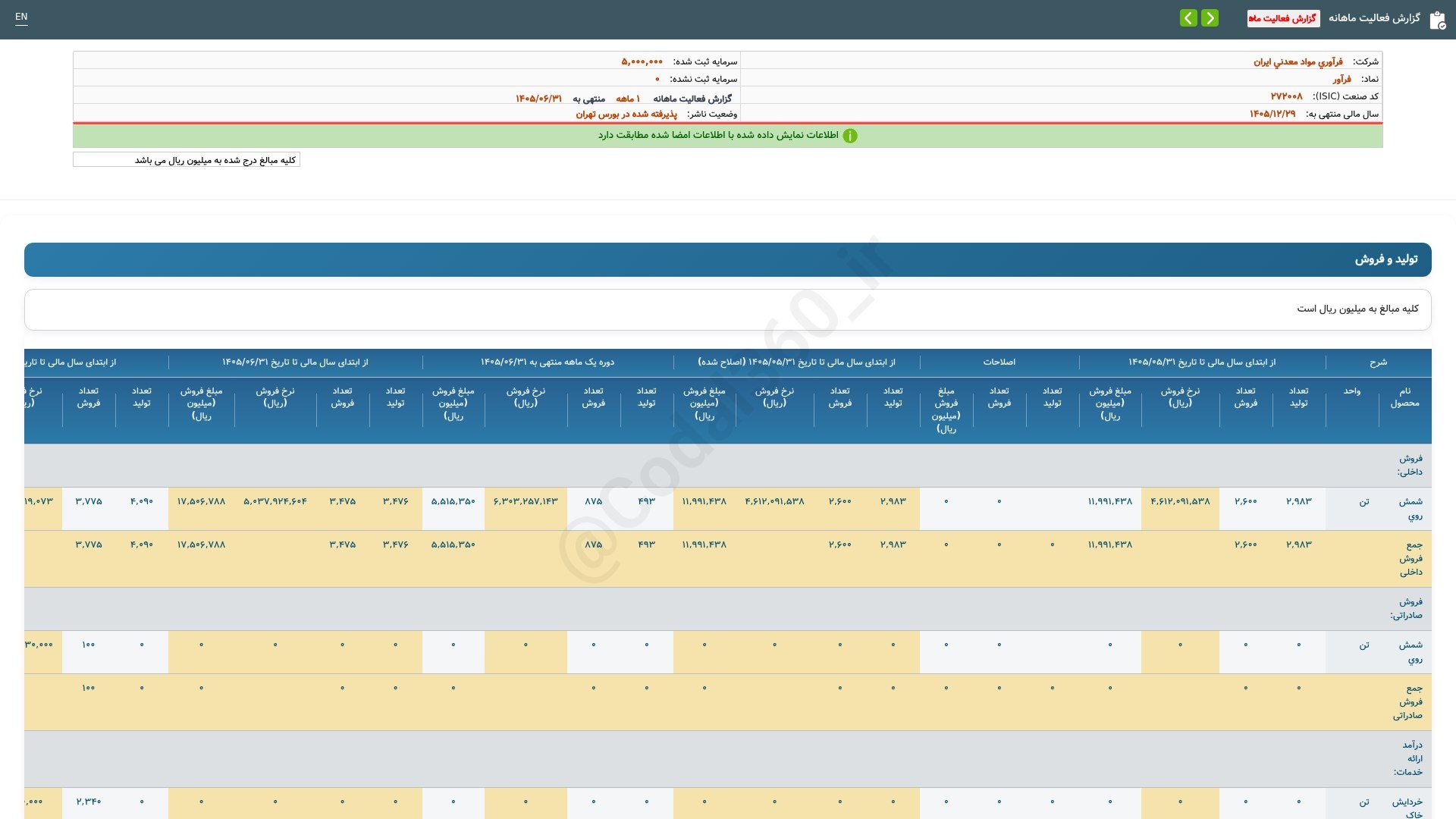Click the note کلیه مبالغ درج شده به میلیون ریال
This screenshot has height=819, width=1456.
187,160
